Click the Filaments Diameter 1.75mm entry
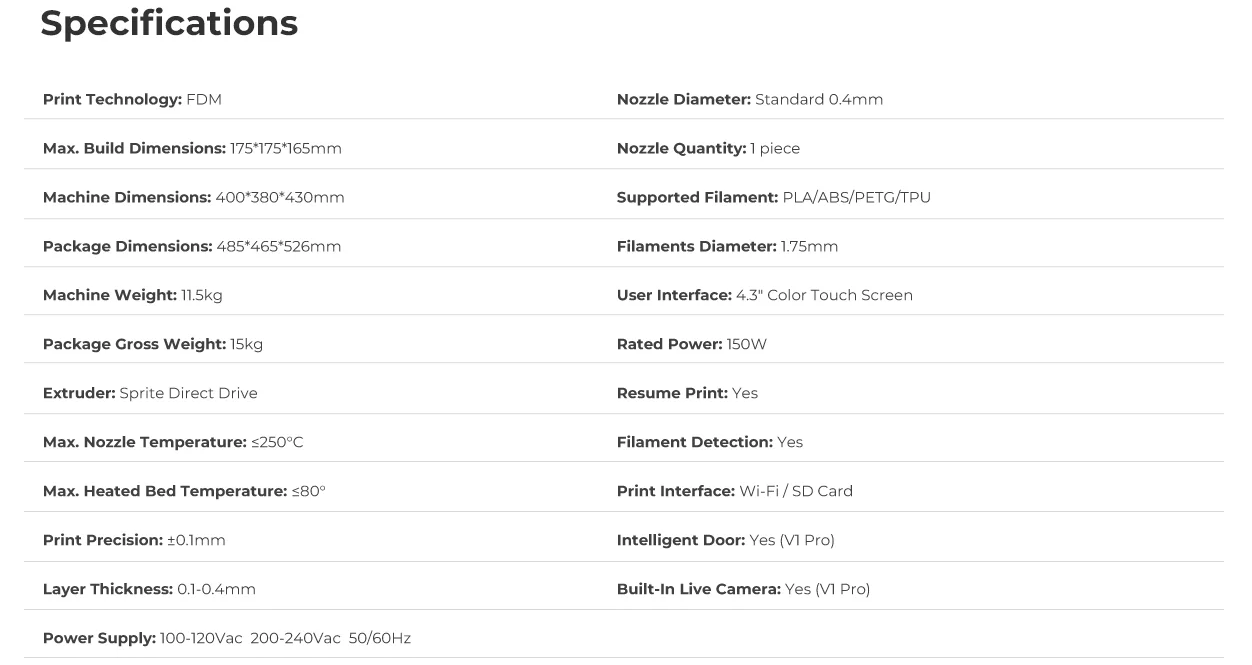 [x=727, y=246]
